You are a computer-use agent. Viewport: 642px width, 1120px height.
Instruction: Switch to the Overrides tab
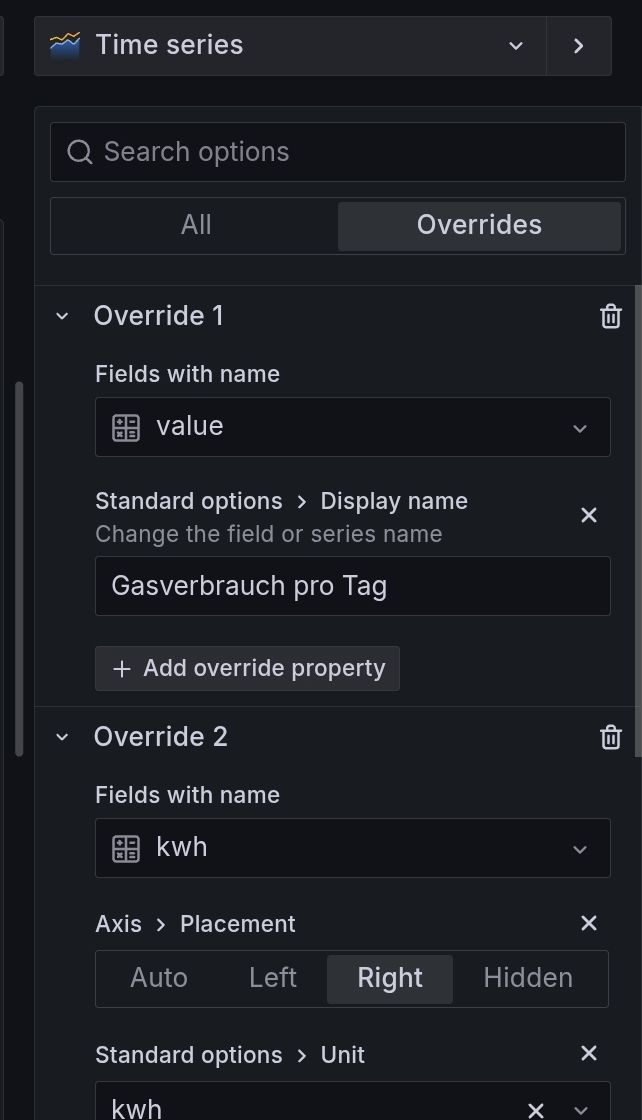tap(479, 225)
